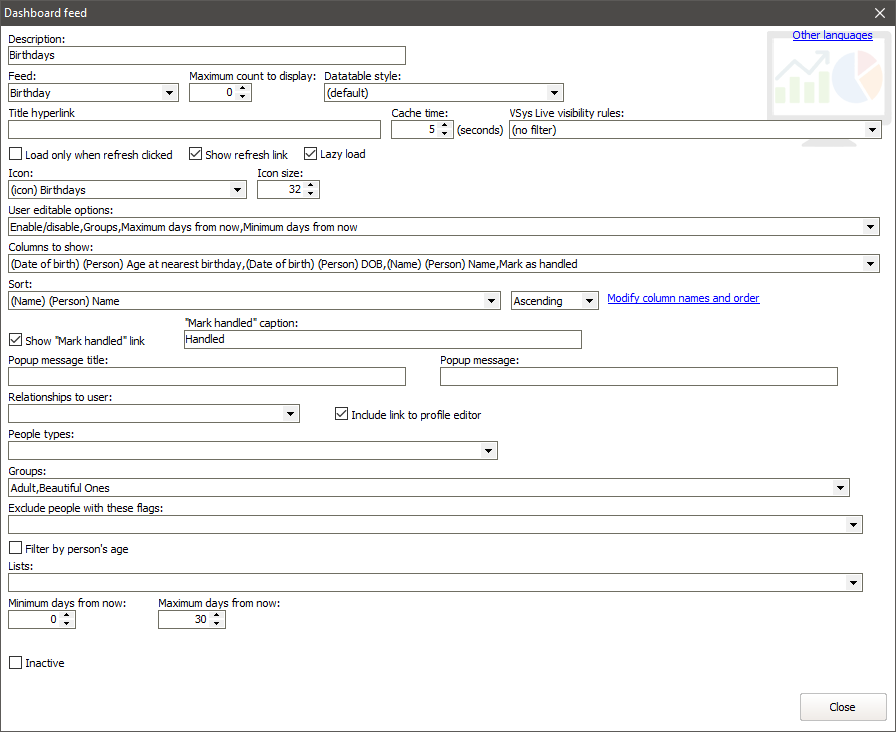Image resolution: width=896 pixels, height=732 pixels.
Task: Open the Ascending sort order dropdown
Action: tap(588, 301)
